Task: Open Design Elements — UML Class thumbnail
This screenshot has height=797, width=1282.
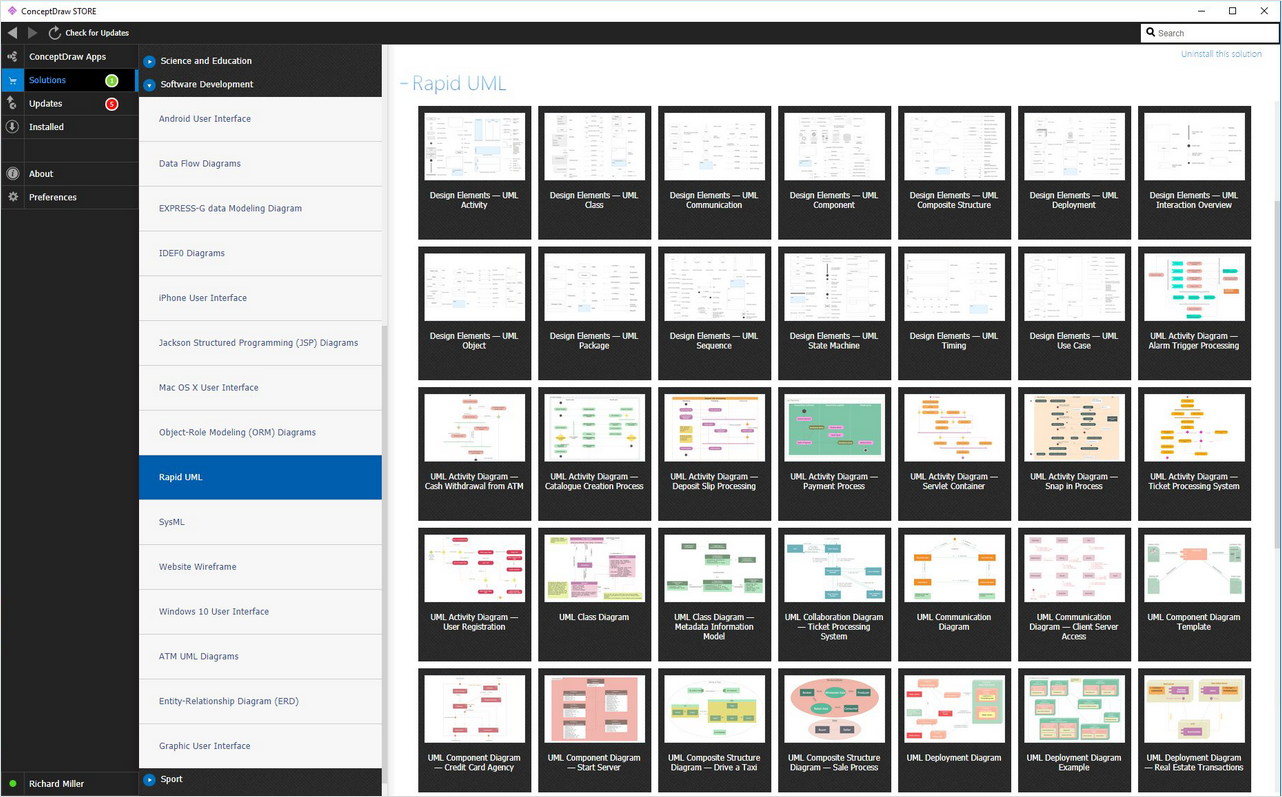Action: point(594,147)
